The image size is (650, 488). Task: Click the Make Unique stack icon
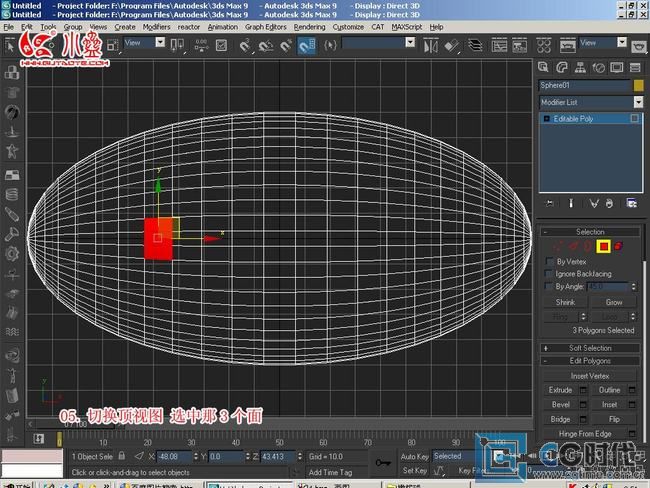[594, 203]
